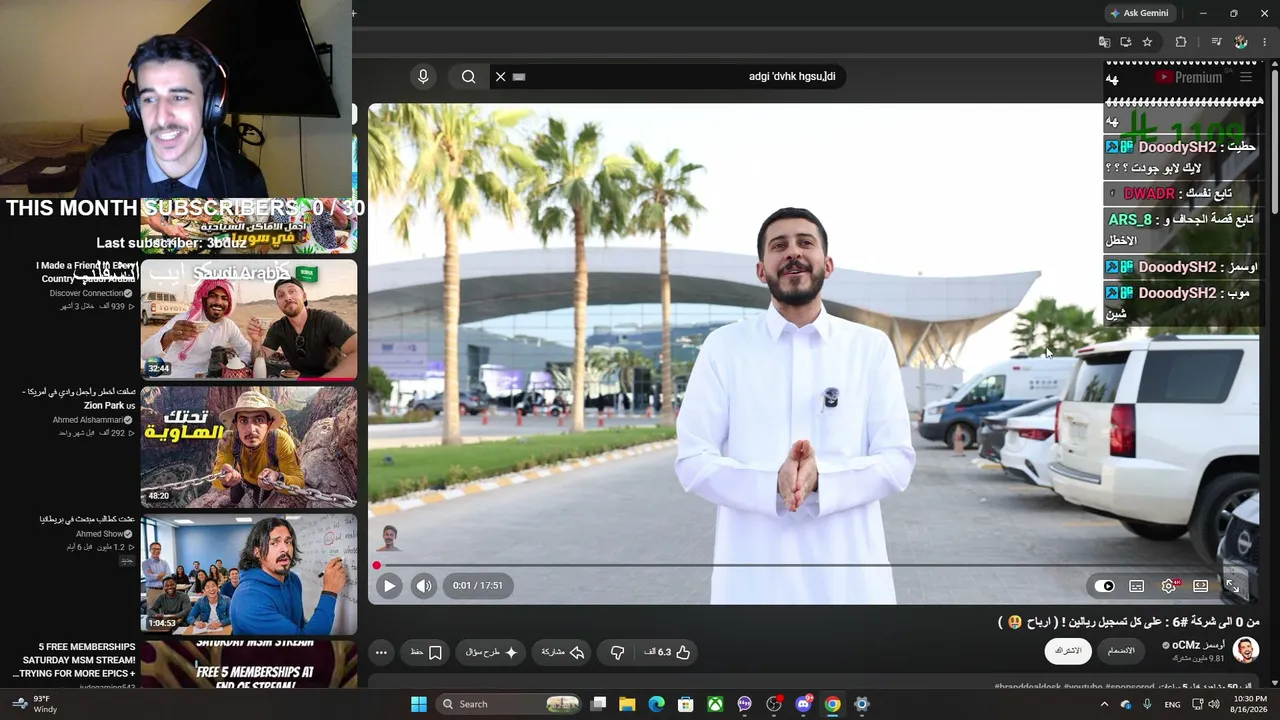Open the Saudi Arabia video thumbnail 32:44
Image resolution: width=1280 pixels, height=720 pixels.
click(248, 320)
